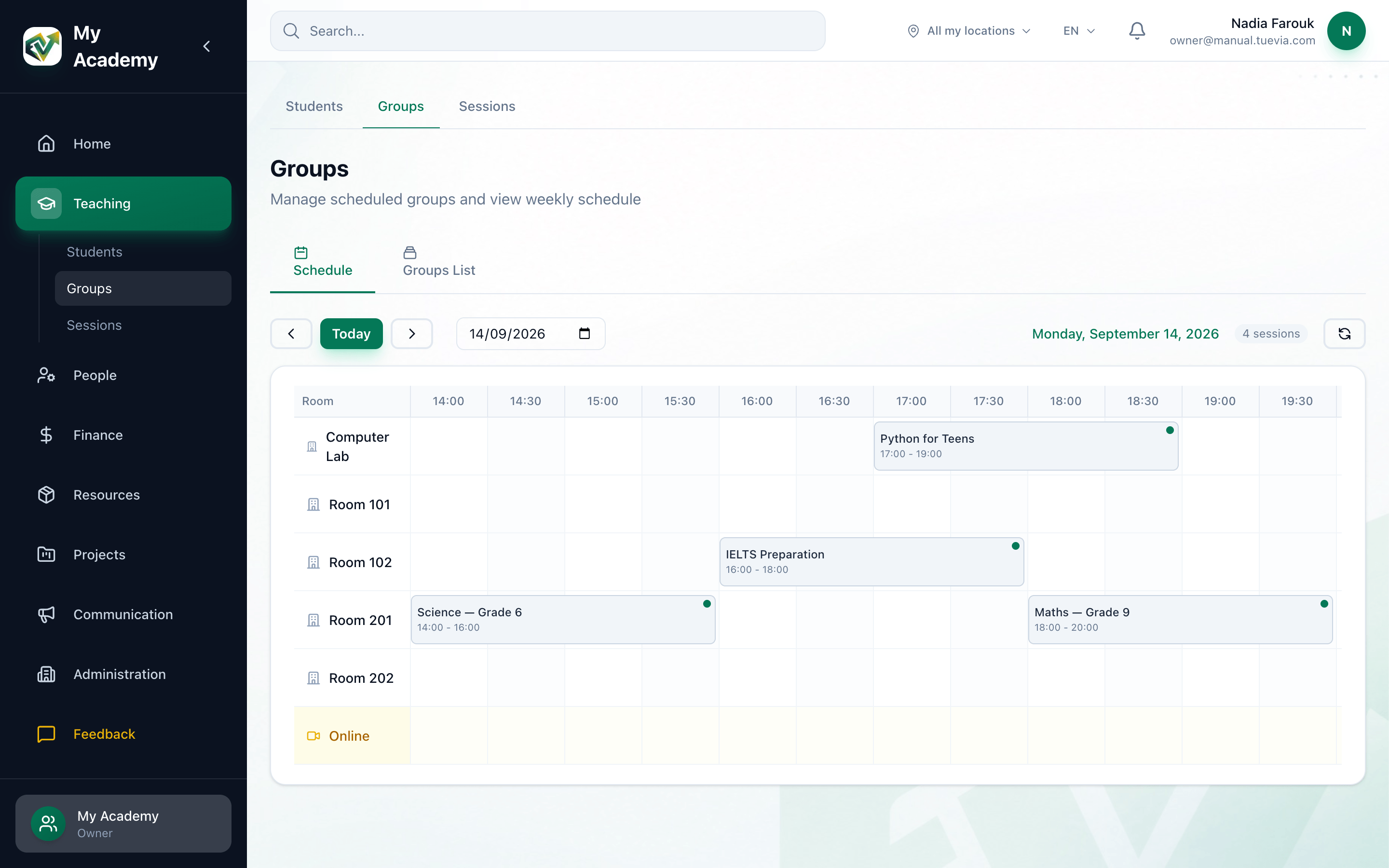Open the Science — Grade 6 session
The height and width of the screenshot is (868, 1389).
pyautogui.click(x=563, y=620)
